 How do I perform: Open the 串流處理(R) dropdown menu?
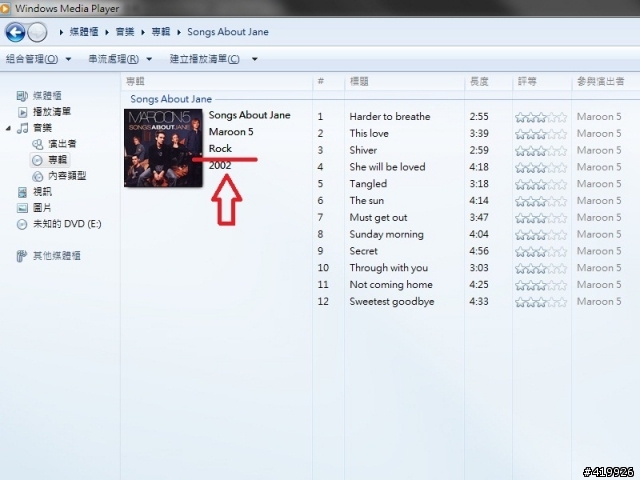tap(120, 59)
